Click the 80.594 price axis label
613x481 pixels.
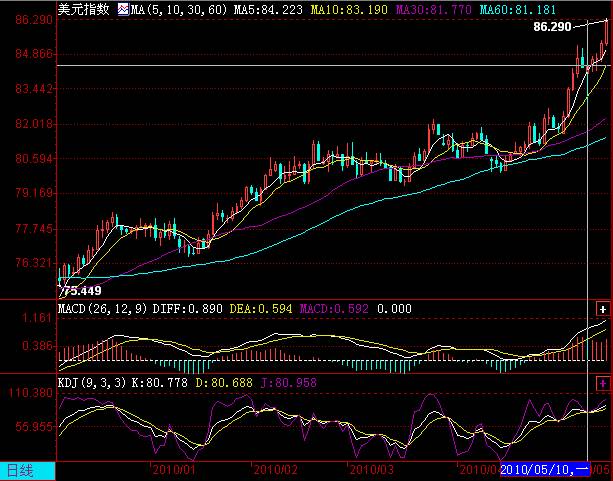point(34,159)
